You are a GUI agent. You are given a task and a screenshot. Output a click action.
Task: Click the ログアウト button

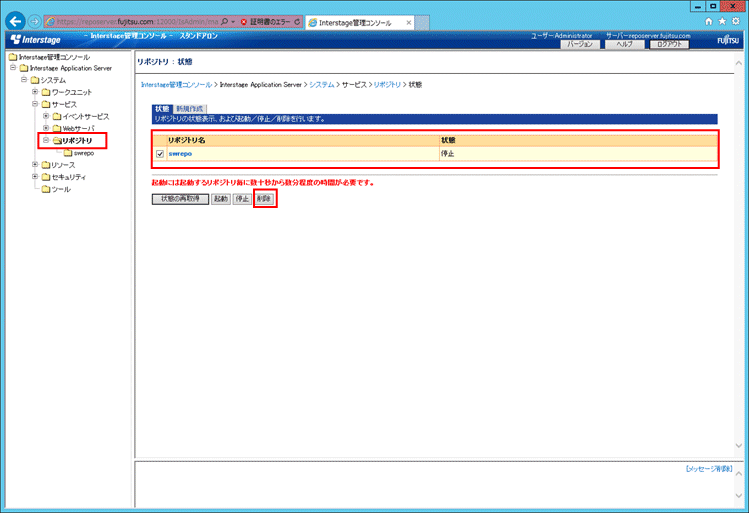click(x=669, y=44)
